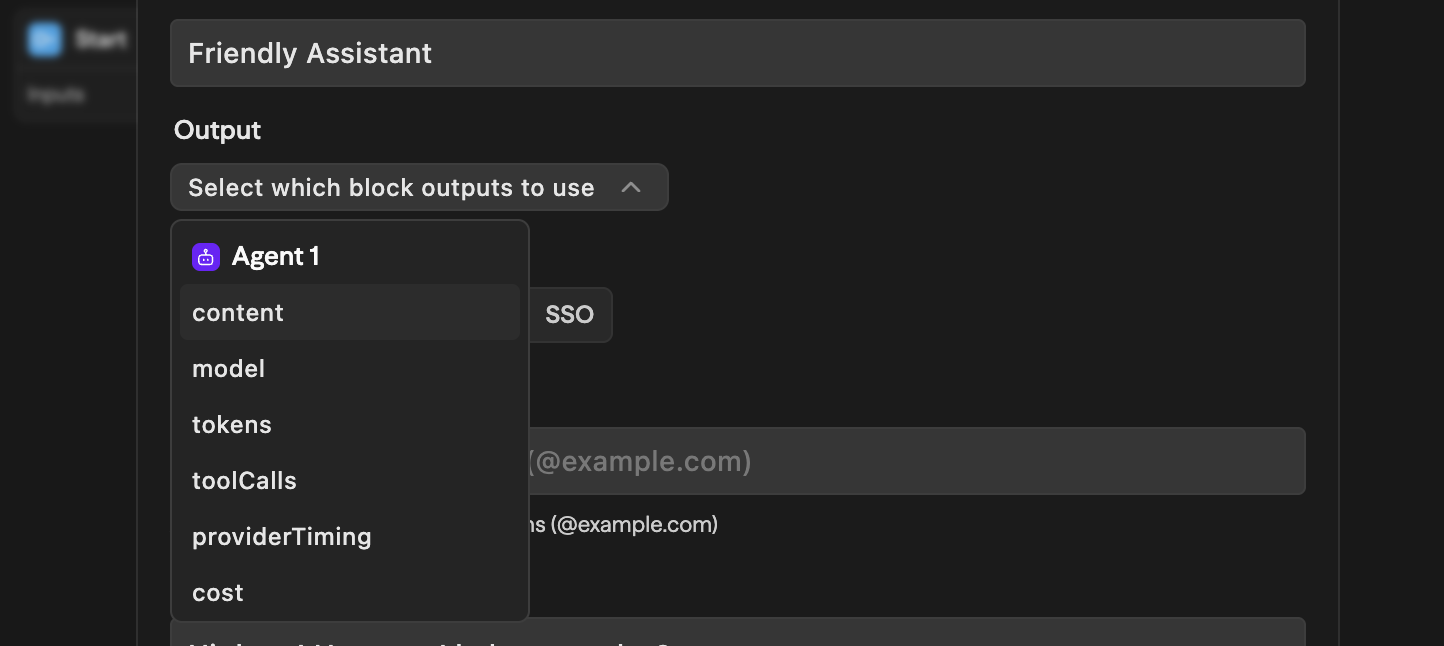This screenshot has width=1444, height=646.
Task: Open the Inputs section in the sidebar
Action: (56, 94)
